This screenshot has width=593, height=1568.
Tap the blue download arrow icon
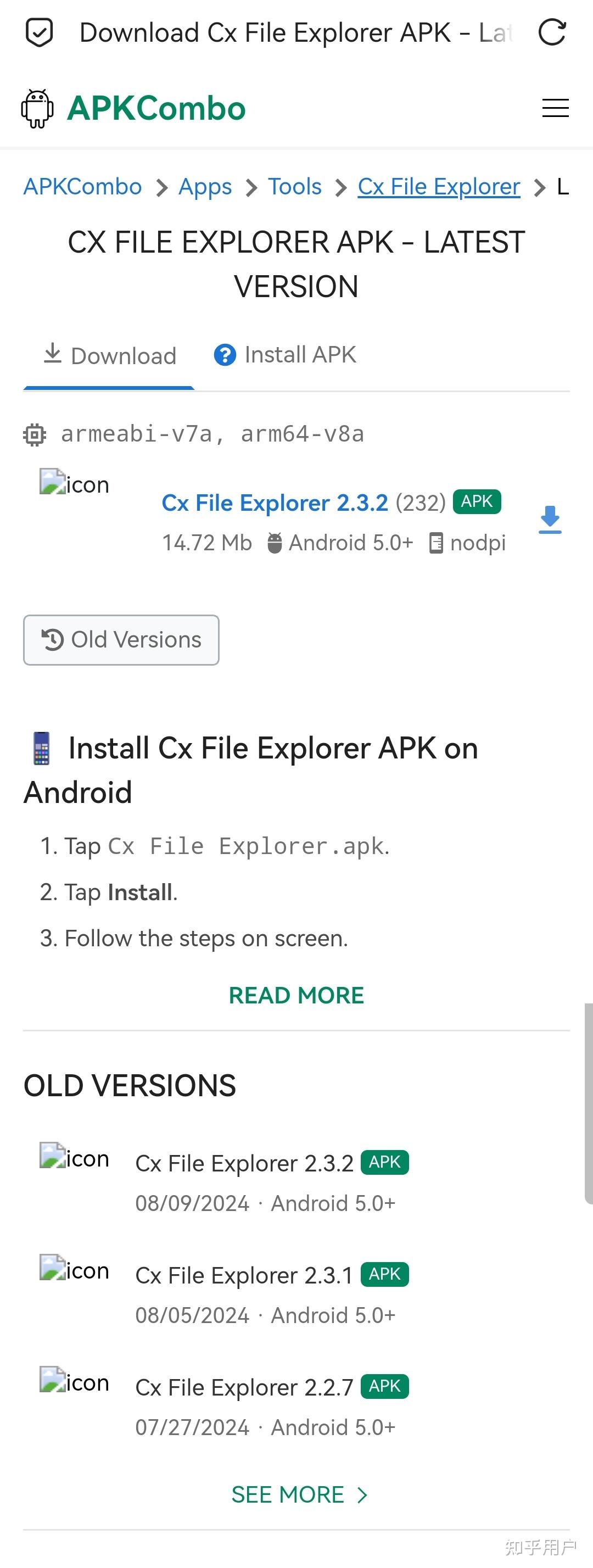click(x=550, y=520)
